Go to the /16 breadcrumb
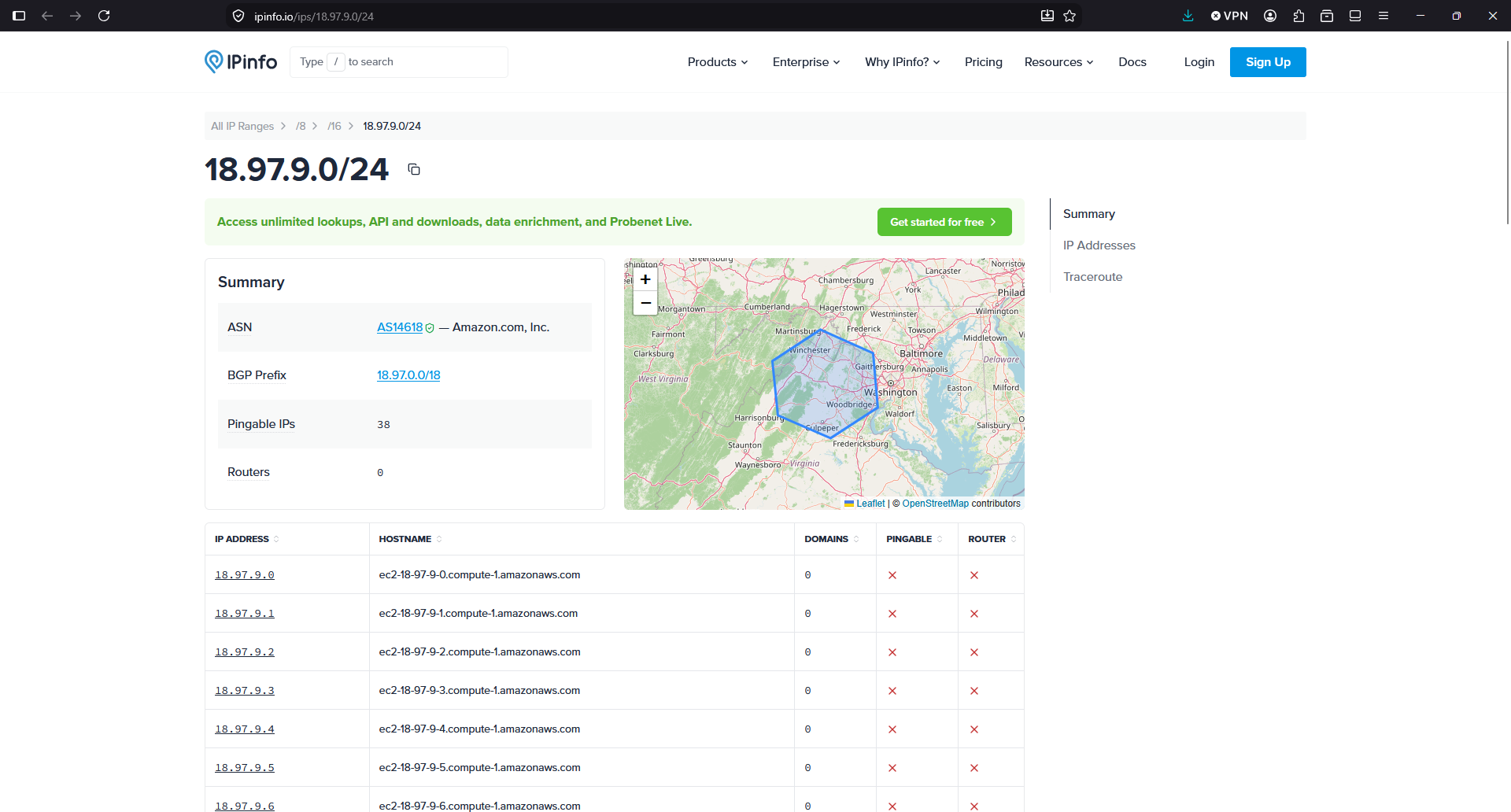 tap(334, 126)
